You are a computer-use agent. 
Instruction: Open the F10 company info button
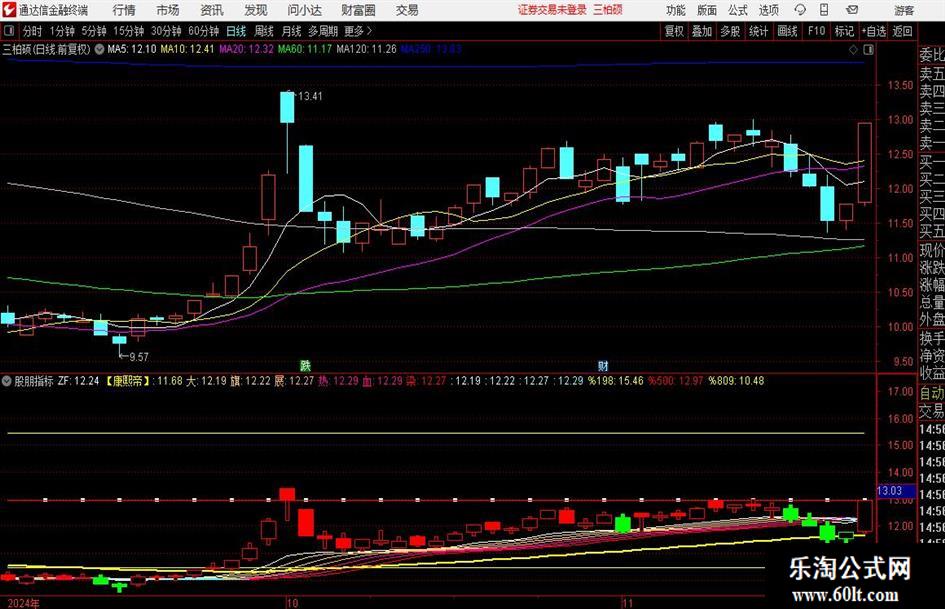[817, 31]
